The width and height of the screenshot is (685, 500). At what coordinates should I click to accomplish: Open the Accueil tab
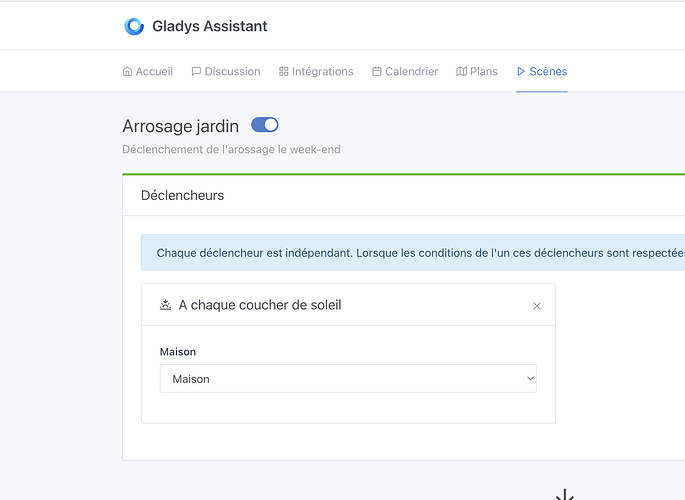(x=148, y=71)
